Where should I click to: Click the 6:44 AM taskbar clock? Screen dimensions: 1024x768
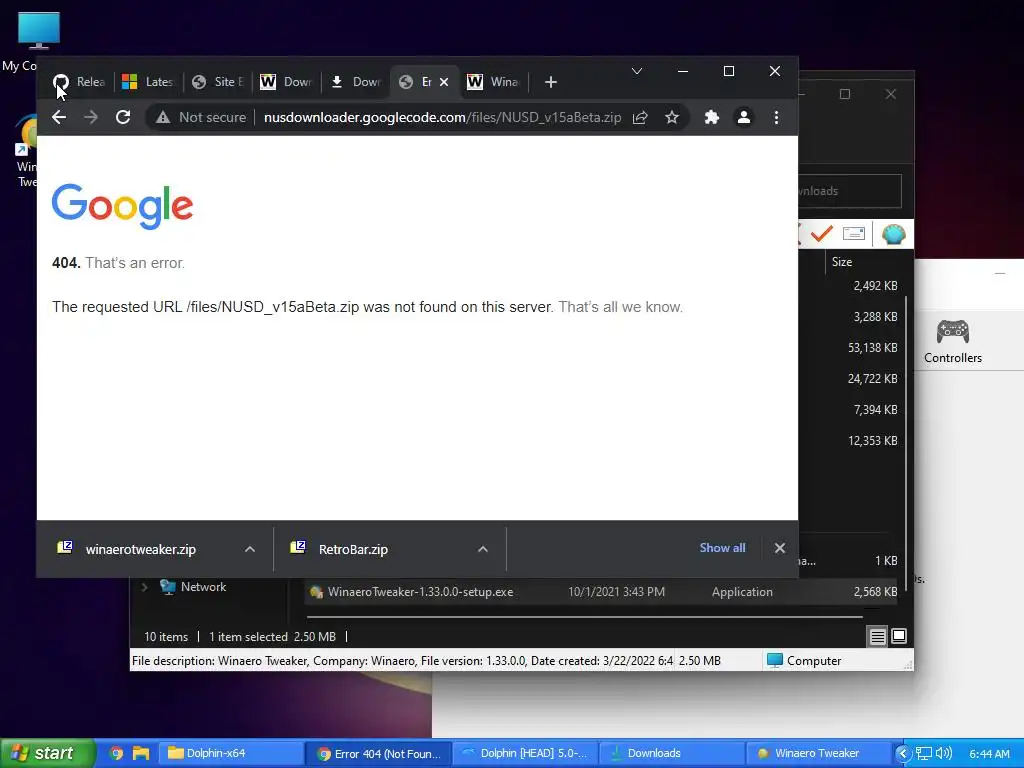989,754
